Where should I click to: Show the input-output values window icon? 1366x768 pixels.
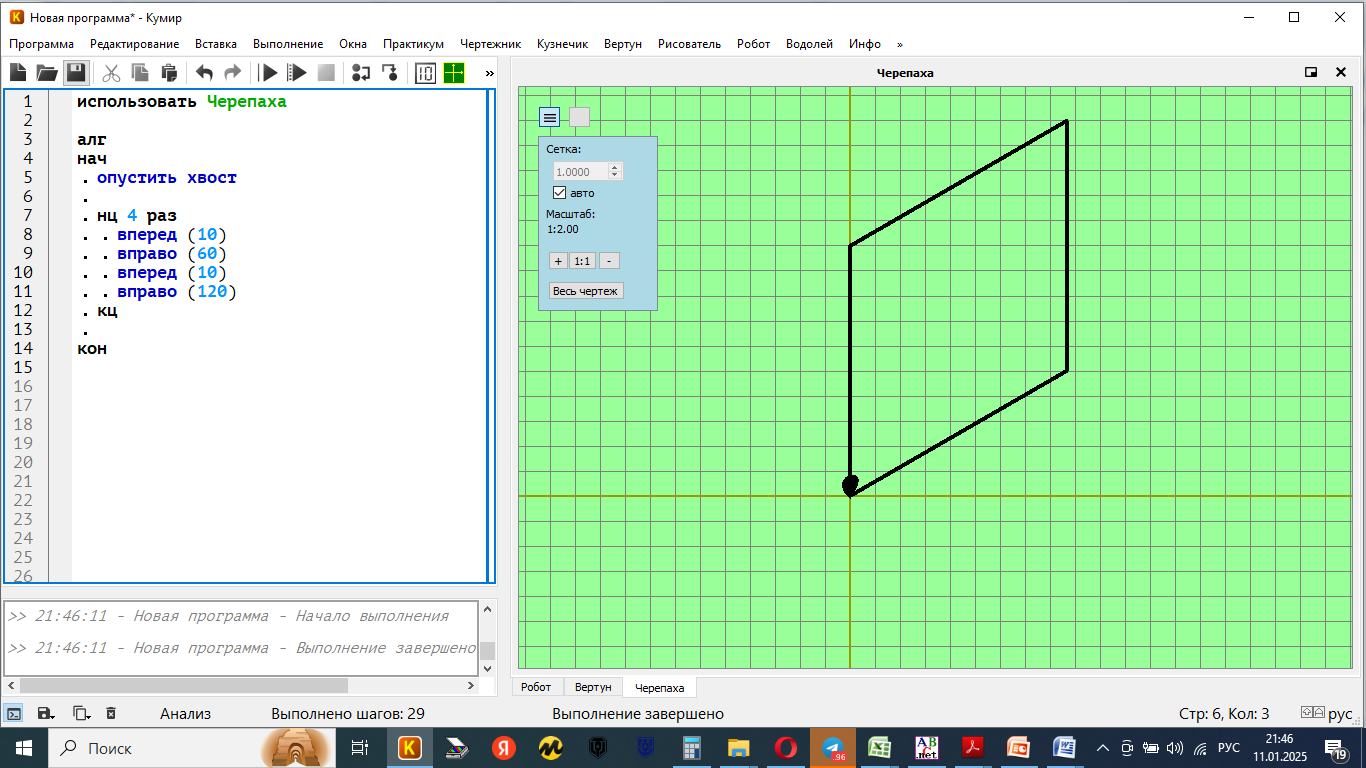426,73
